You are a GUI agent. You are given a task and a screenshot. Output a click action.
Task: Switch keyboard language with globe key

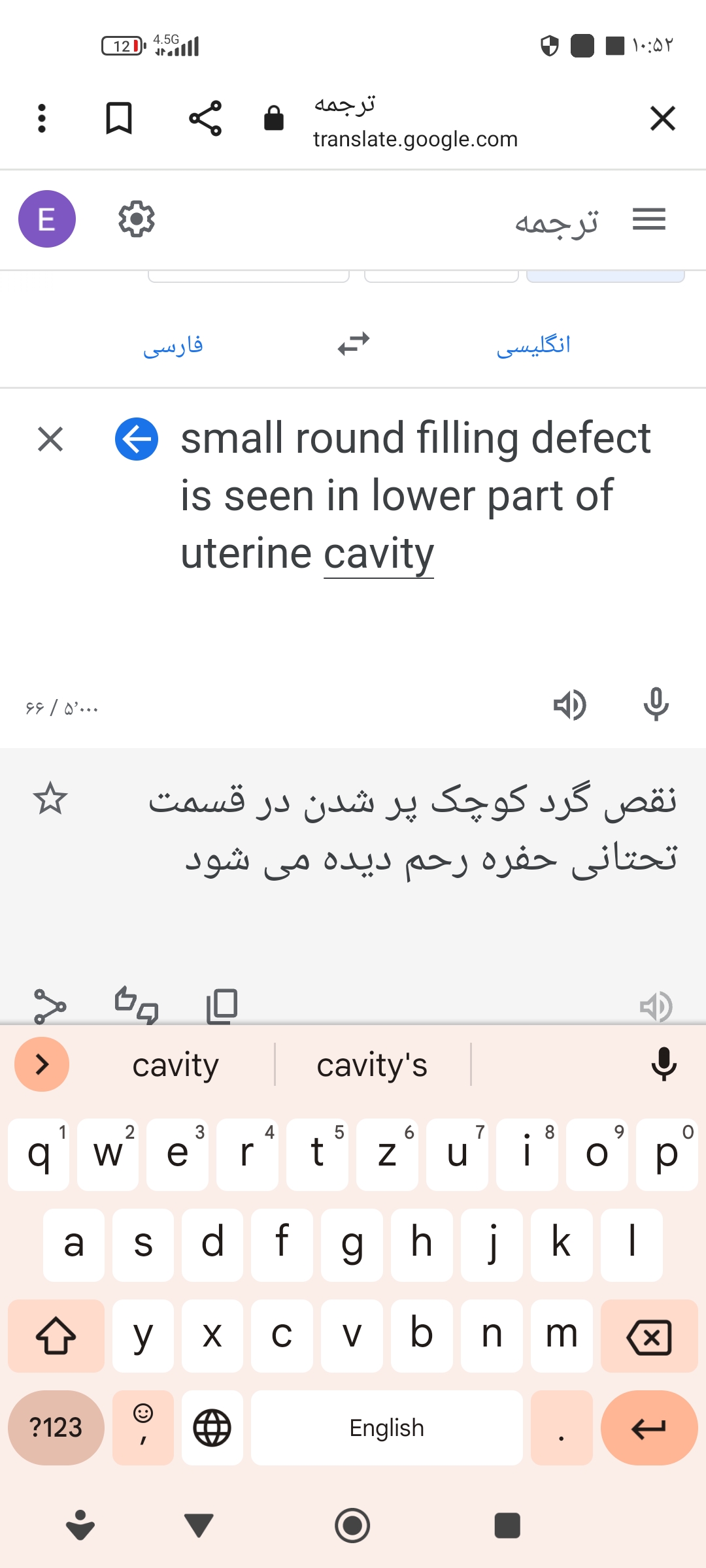pyautogui.click(x=212, y=1428)
